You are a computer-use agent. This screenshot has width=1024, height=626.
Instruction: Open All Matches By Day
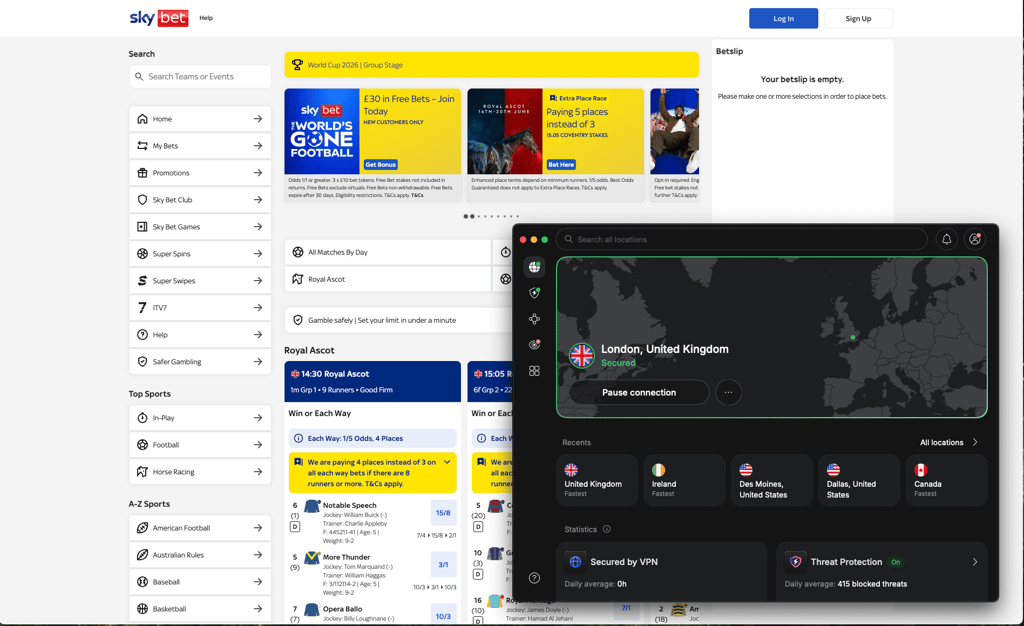point(387,252)
